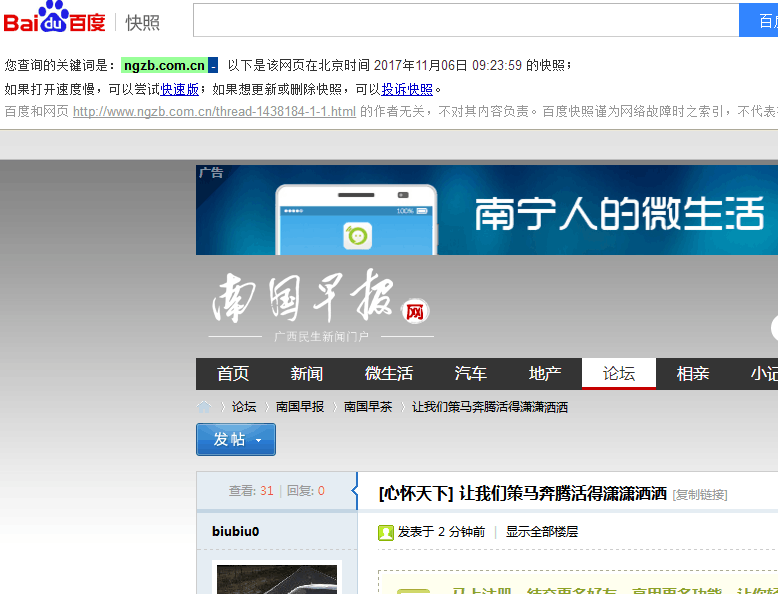
Task: Click the 快照 label next to Baidu logo
Action: (142, 23)
